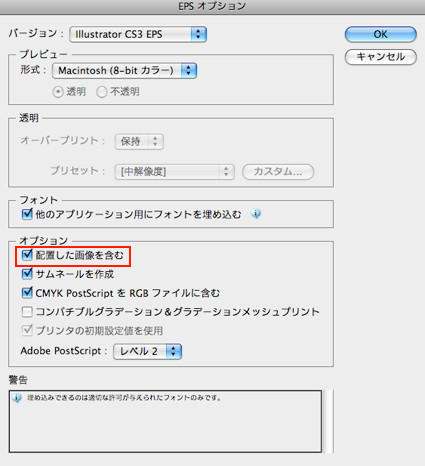Image resolution: width=425 pixels, height=466 pixels.
Task: Enable コンパチブルグラデーション＆グラデーションメッシュプリント checkbox
Action: coord(27,312)
